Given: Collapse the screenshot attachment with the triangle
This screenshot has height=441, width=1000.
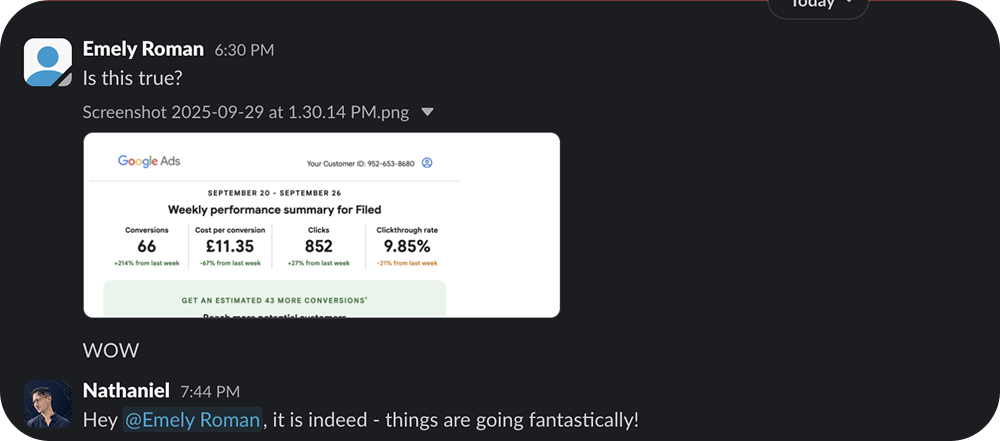Looking at the screenshot, I should pyautogui.click(x=428, y=112).
